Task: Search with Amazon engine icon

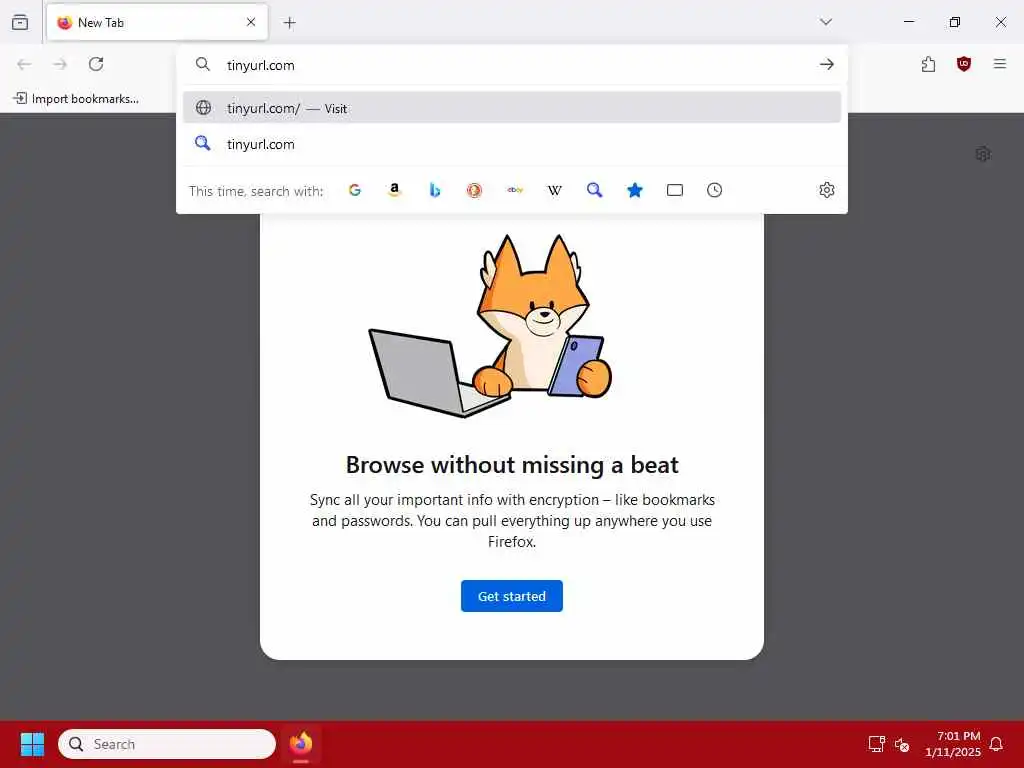Action: 394,190
